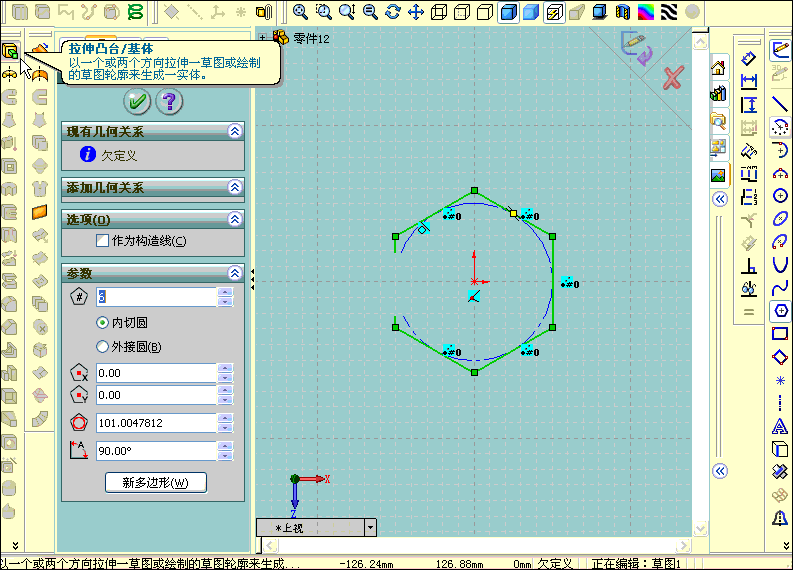
Task: Collapse the 添加几何关系 section
Action: coord(235,188)
